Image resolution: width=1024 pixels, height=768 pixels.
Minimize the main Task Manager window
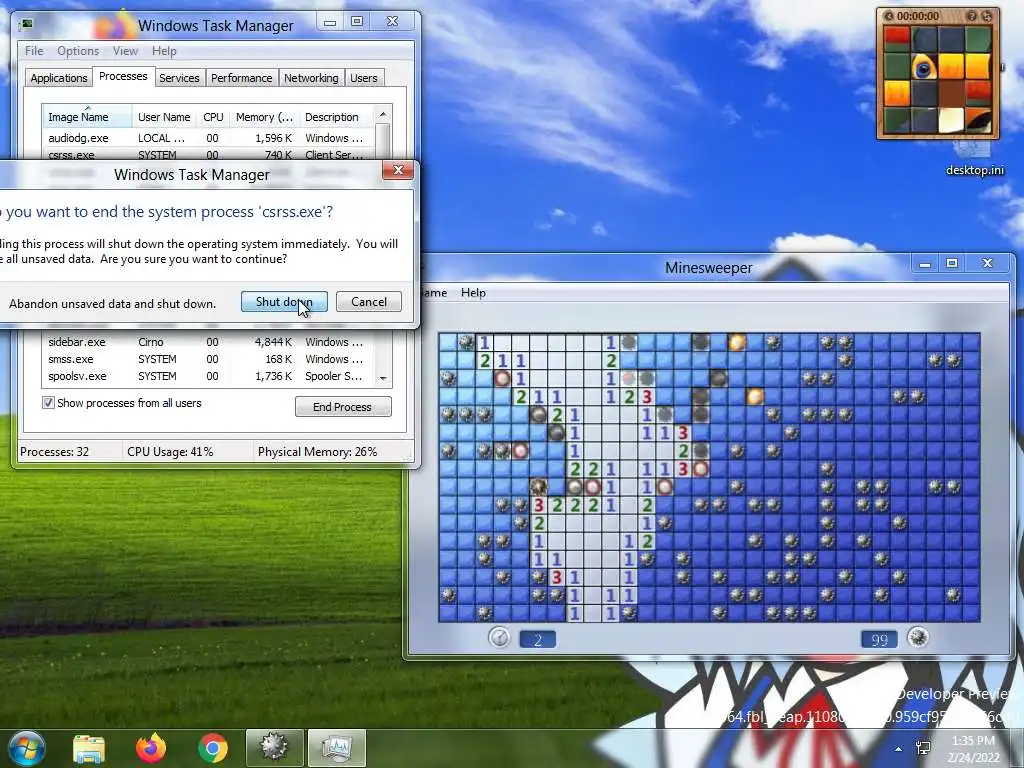(x=330, y=22)
